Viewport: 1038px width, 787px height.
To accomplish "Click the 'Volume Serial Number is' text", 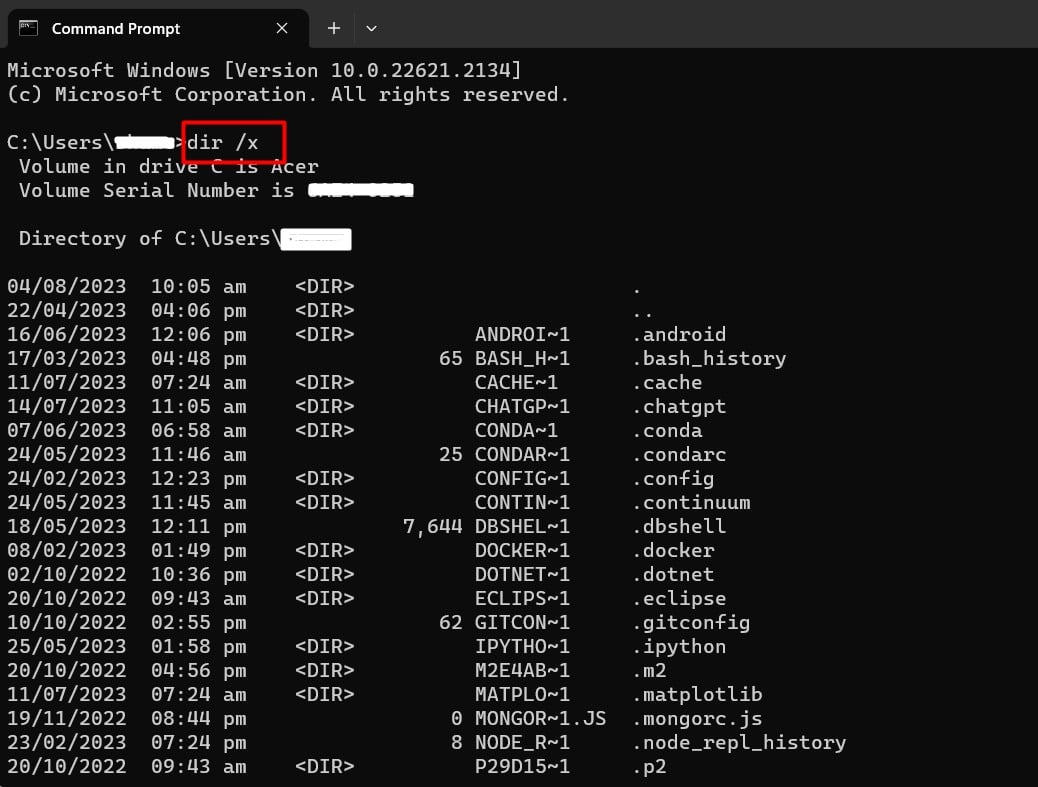I will coord(156,191).
